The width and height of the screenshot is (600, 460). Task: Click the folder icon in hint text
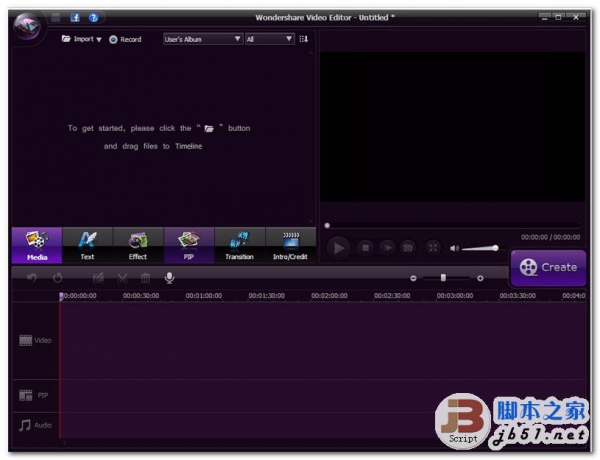[x=209, y=129]
